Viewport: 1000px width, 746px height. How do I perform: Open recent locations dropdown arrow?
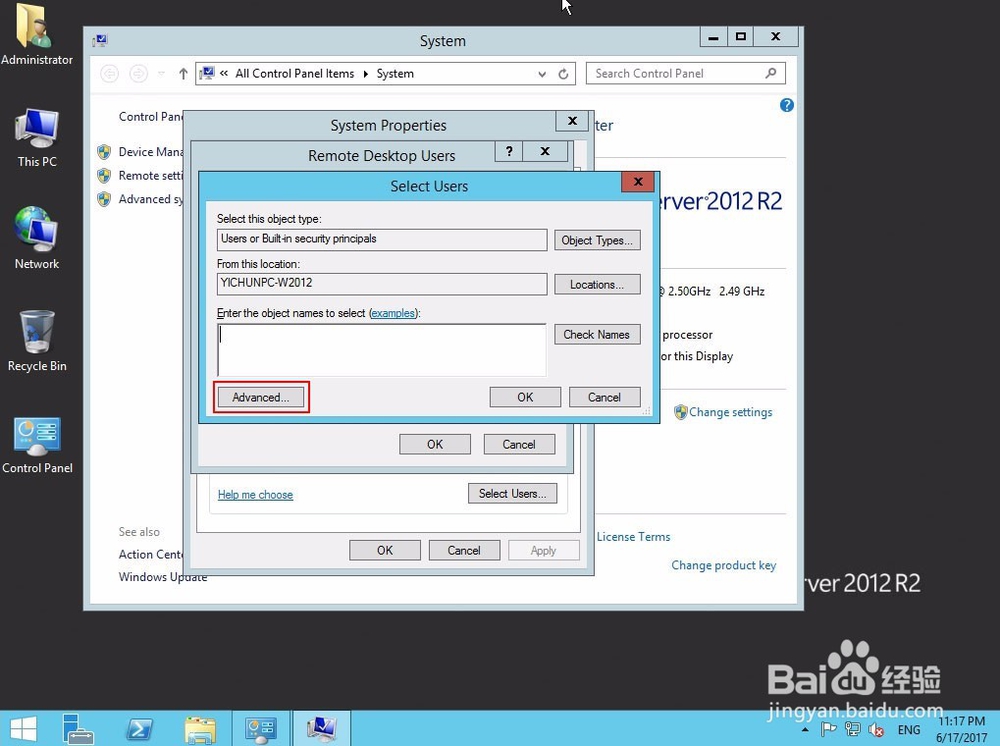[x=161, y=74]
